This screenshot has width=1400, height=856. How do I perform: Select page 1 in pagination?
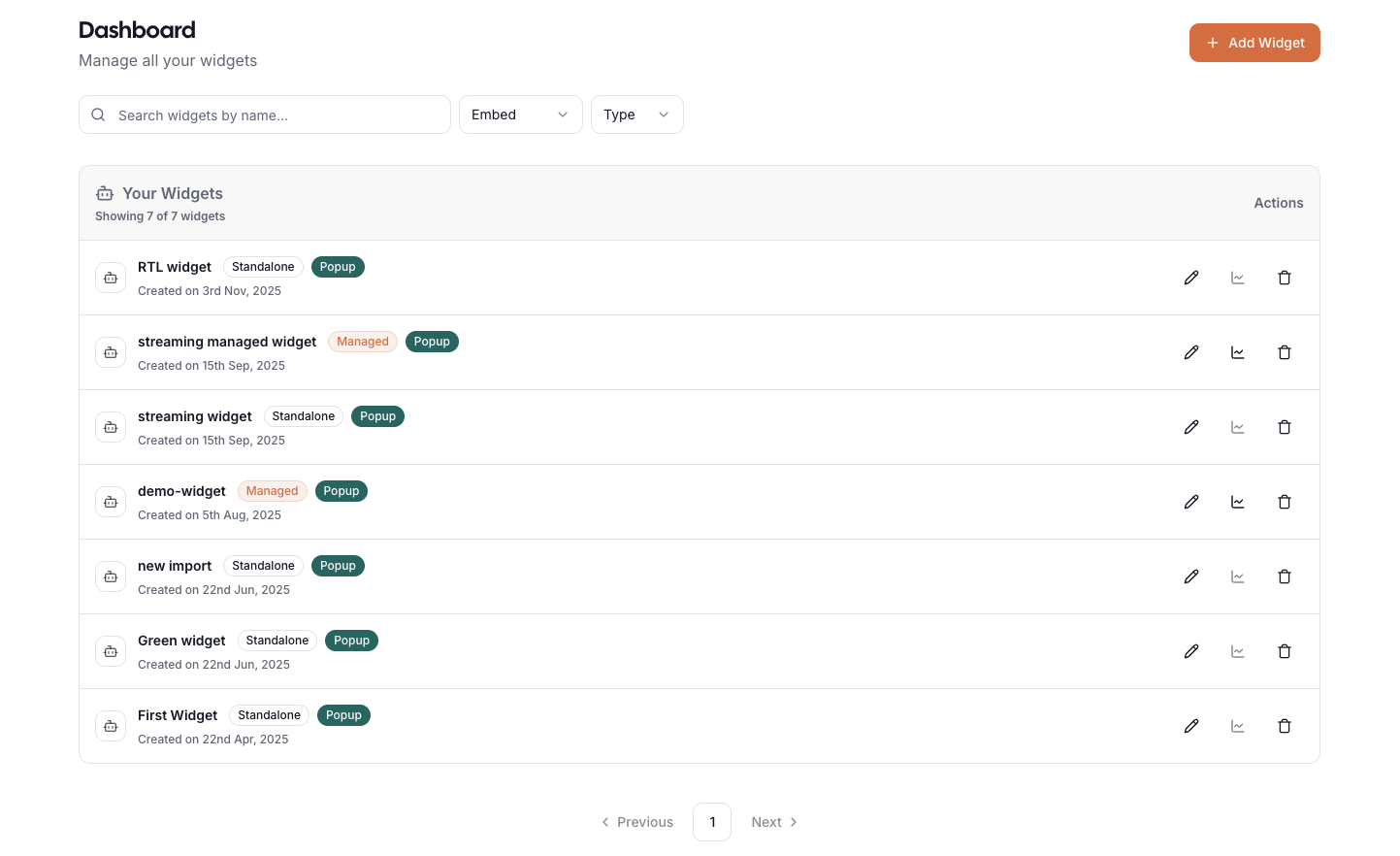click(712, 822)
